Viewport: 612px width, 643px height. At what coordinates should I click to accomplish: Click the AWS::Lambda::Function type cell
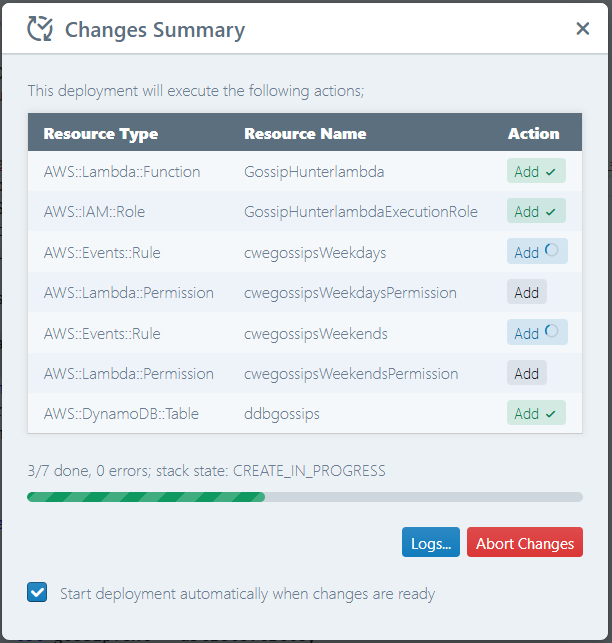[x=122, y=172]
